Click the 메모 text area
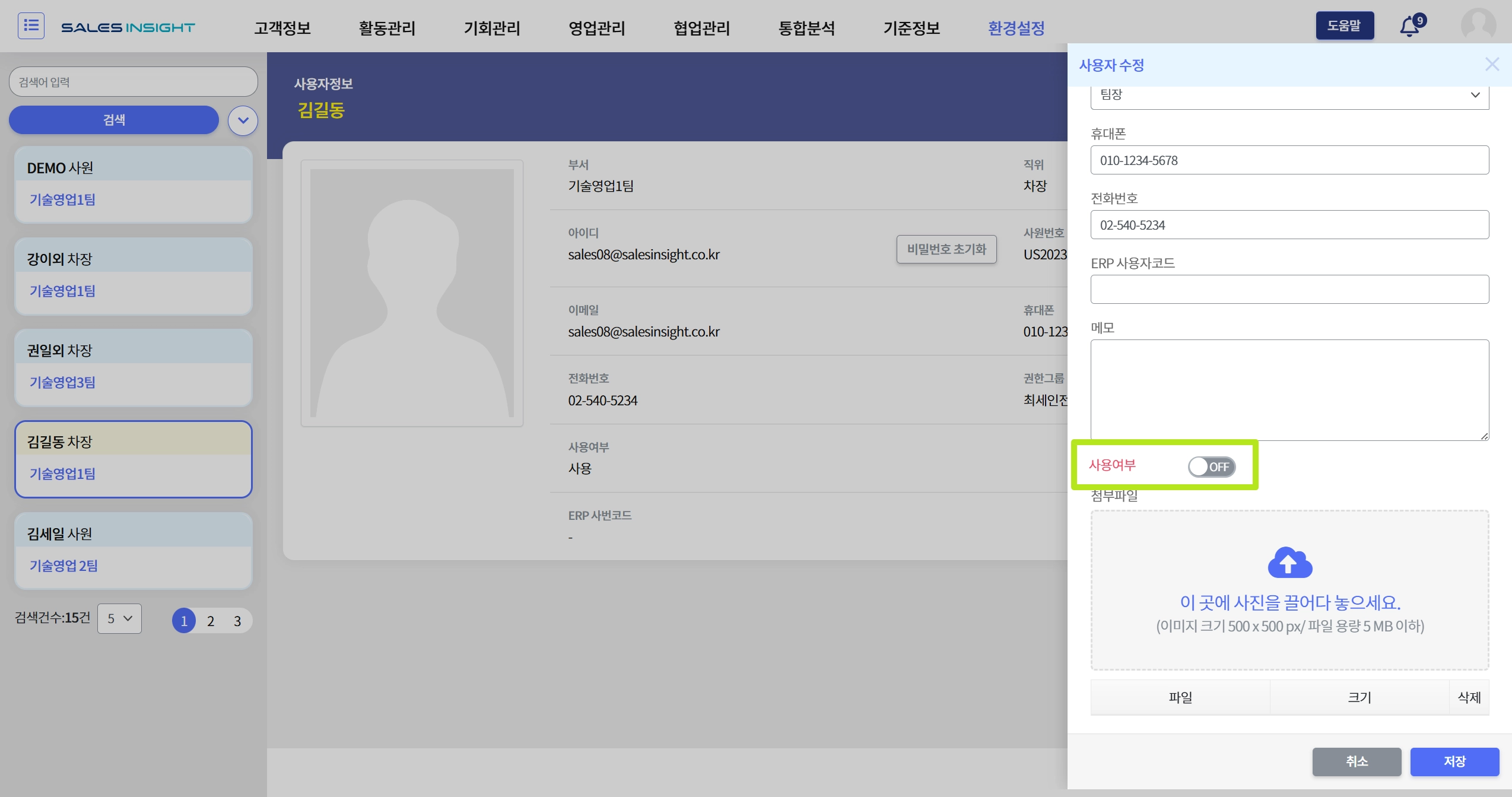1512x797 pixels. (1289, 390)
